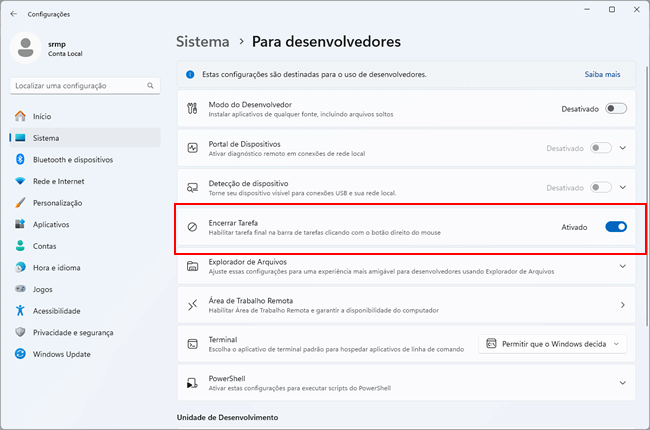Click the Ativado label for Encerrar Tarefa
The image size is (650, 430).
click(574, 227)
